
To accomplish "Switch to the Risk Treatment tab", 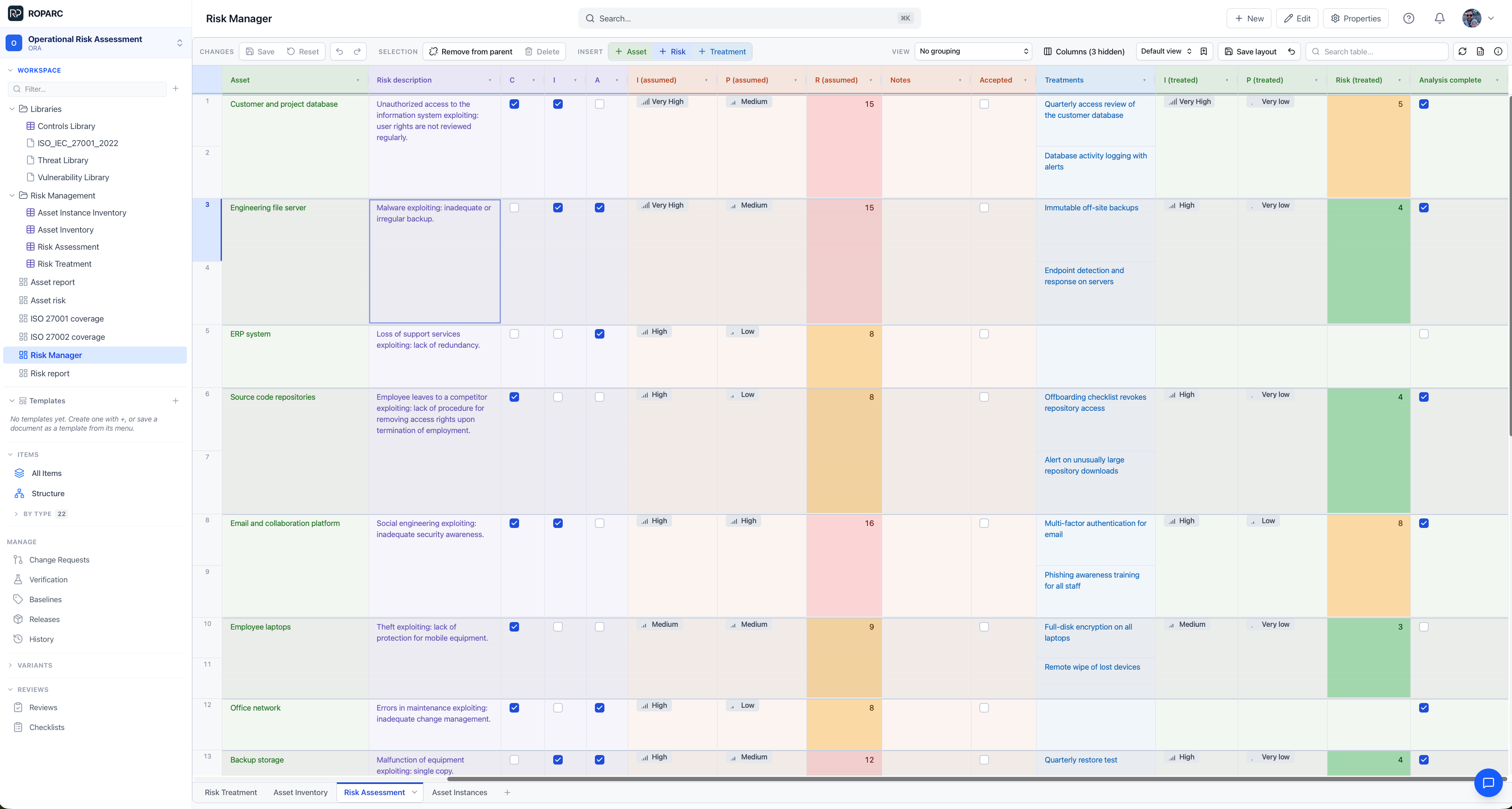I will pos(231,793).
